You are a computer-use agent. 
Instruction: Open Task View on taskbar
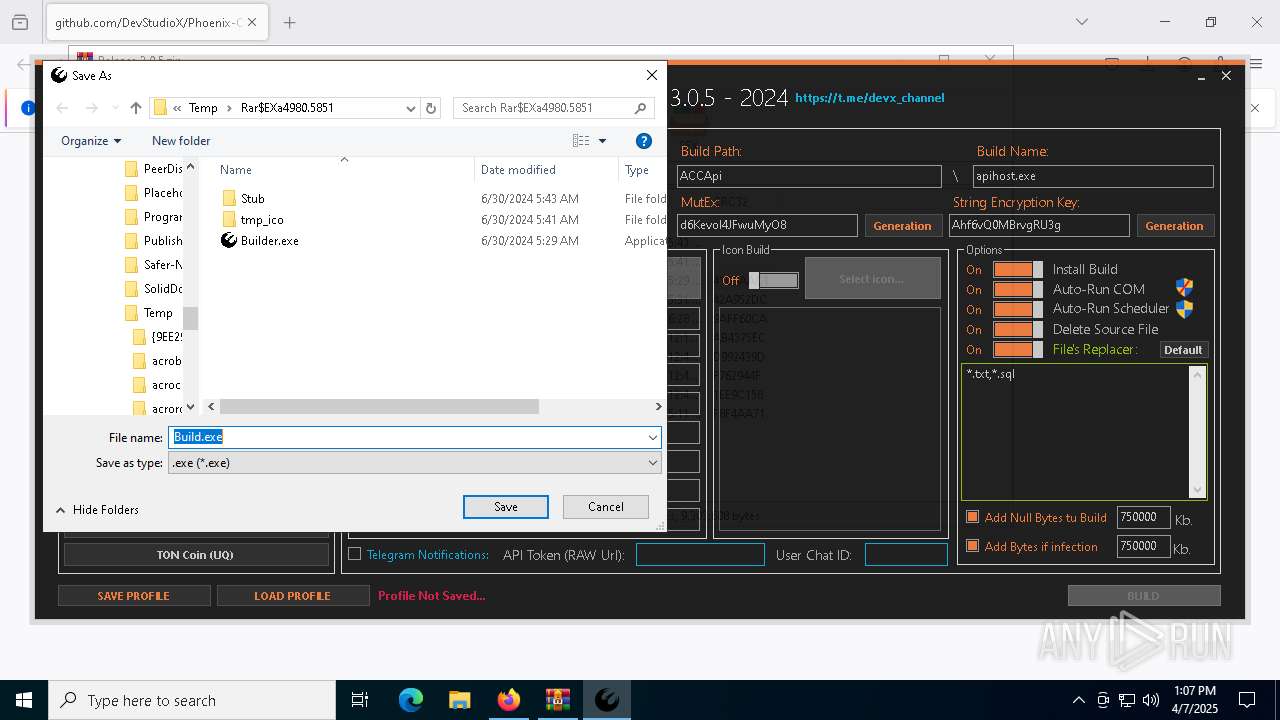point(360,701)
